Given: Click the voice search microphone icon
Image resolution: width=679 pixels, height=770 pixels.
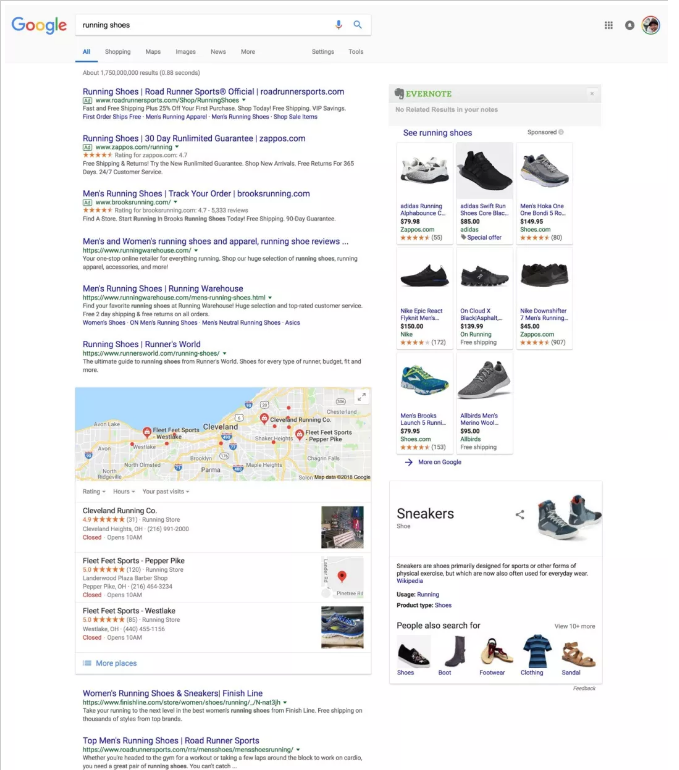Looking at the screenshot, I should pyautogui.click(x=338, y=25).
